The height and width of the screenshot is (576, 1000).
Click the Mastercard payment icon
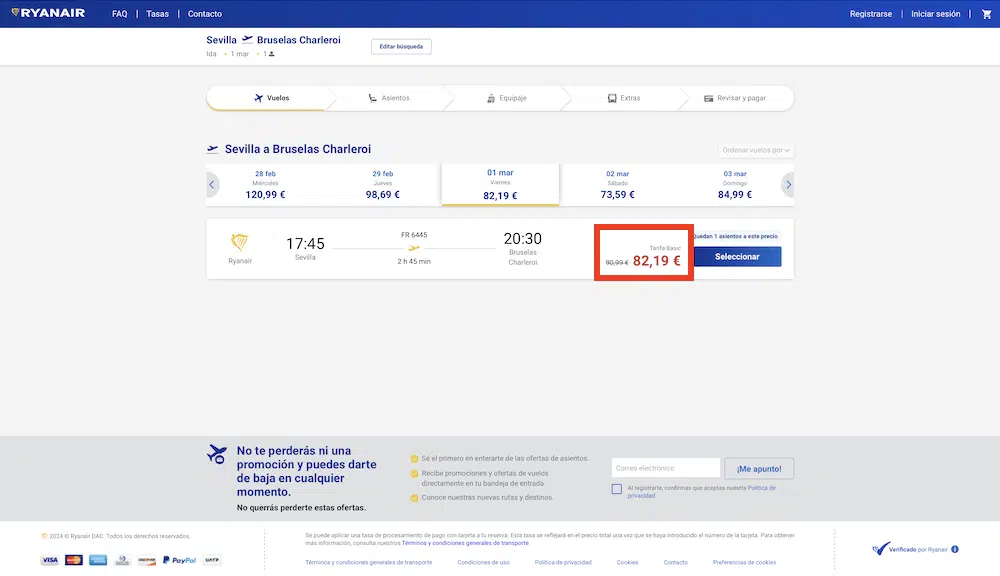74,560
